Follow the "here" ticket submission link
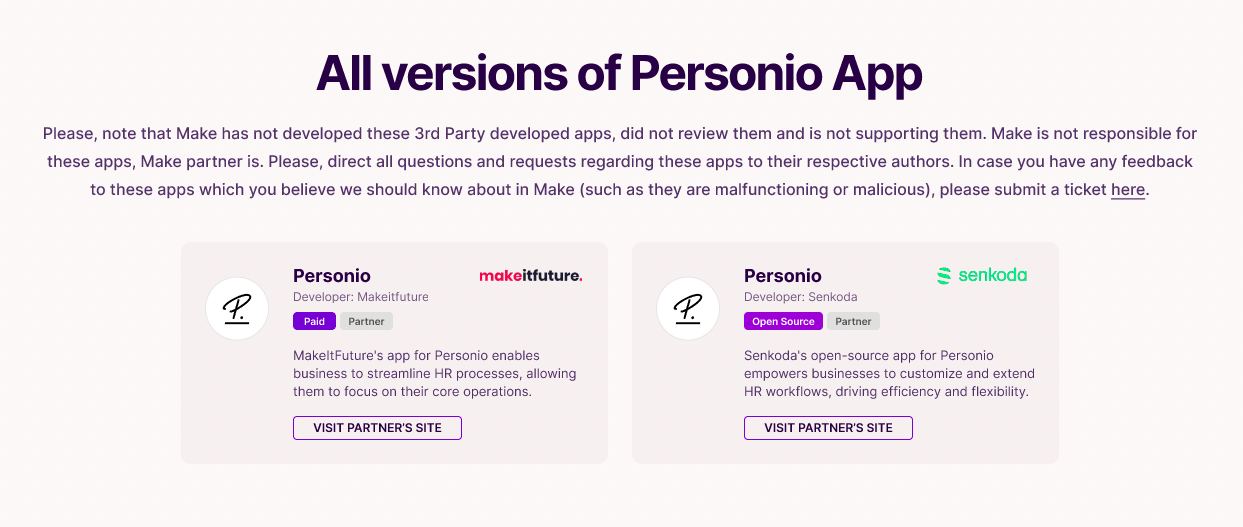 [x=1128, y=190]
